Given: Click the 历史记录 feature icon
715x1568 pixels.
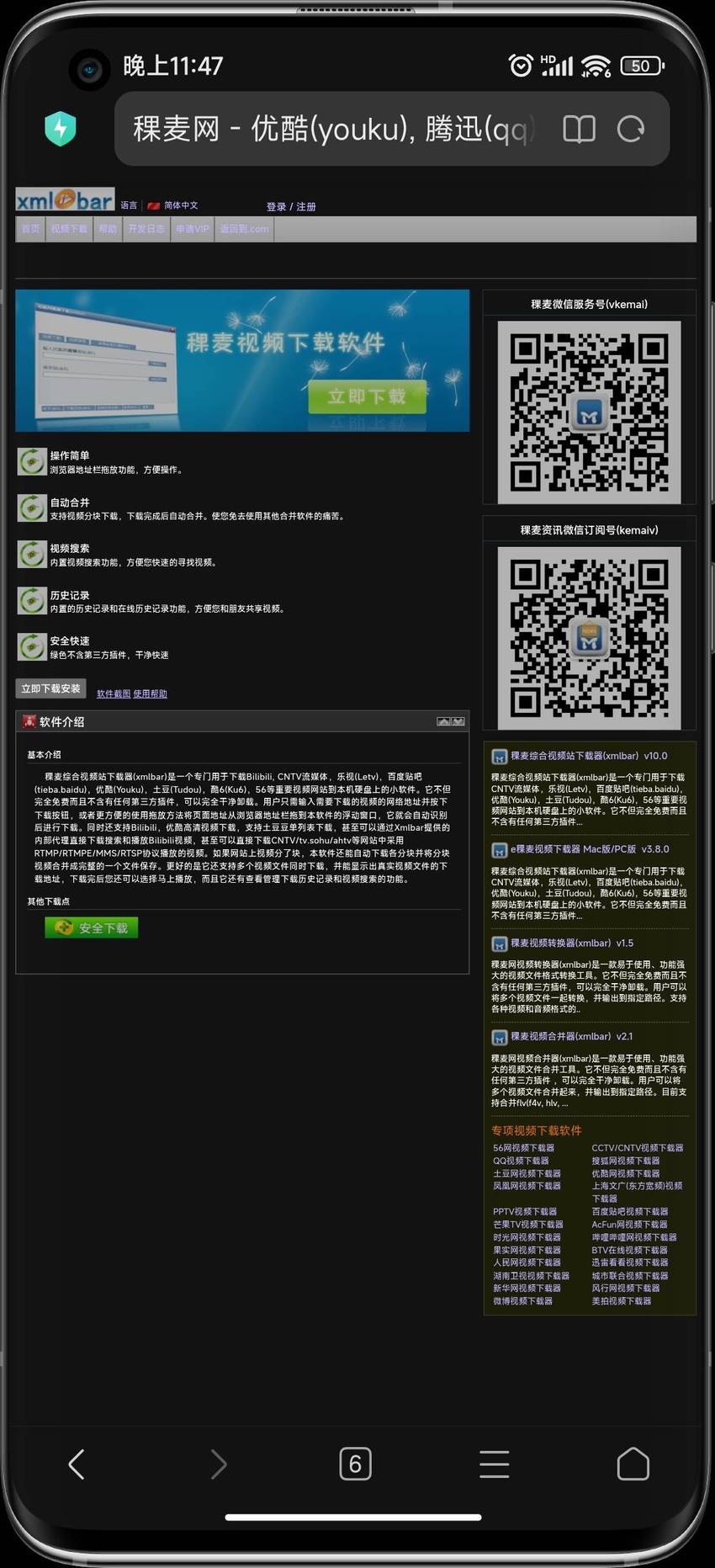Looking at the screenshot, I should pyautogui.click(x=32, y=600).
